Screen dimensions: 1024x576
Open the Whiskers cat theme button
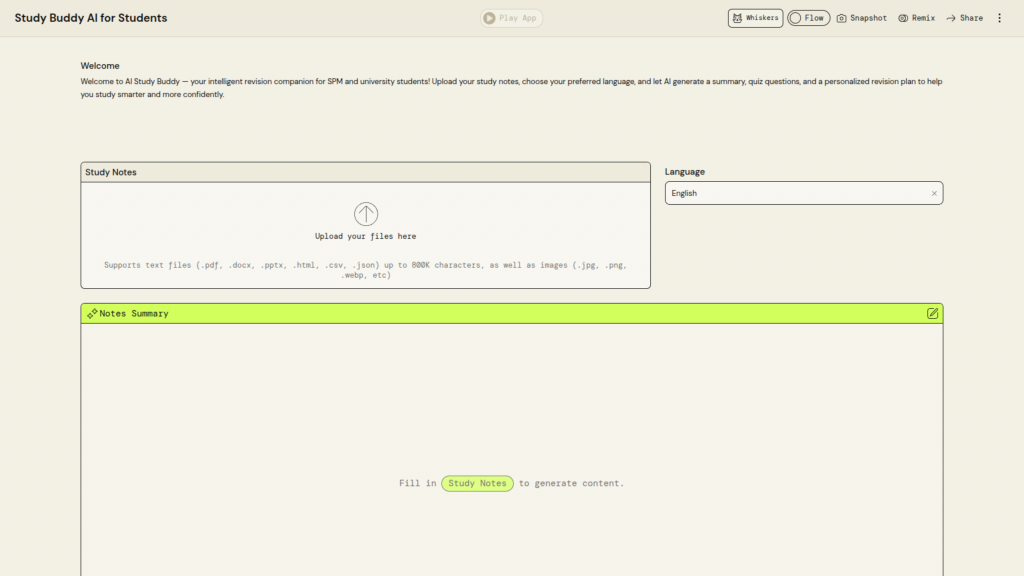[x=755, y=18]
